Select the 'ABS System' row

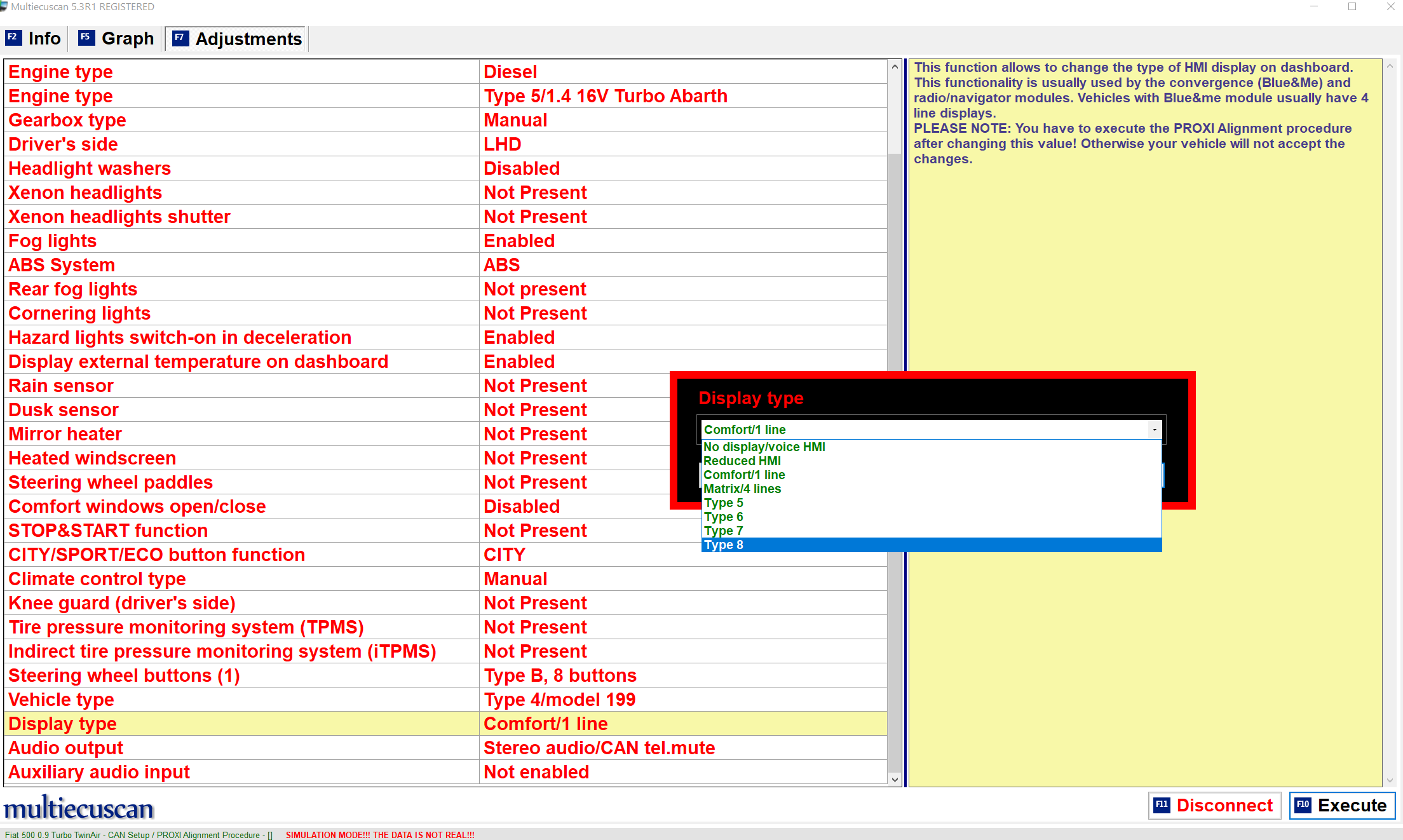445,265
